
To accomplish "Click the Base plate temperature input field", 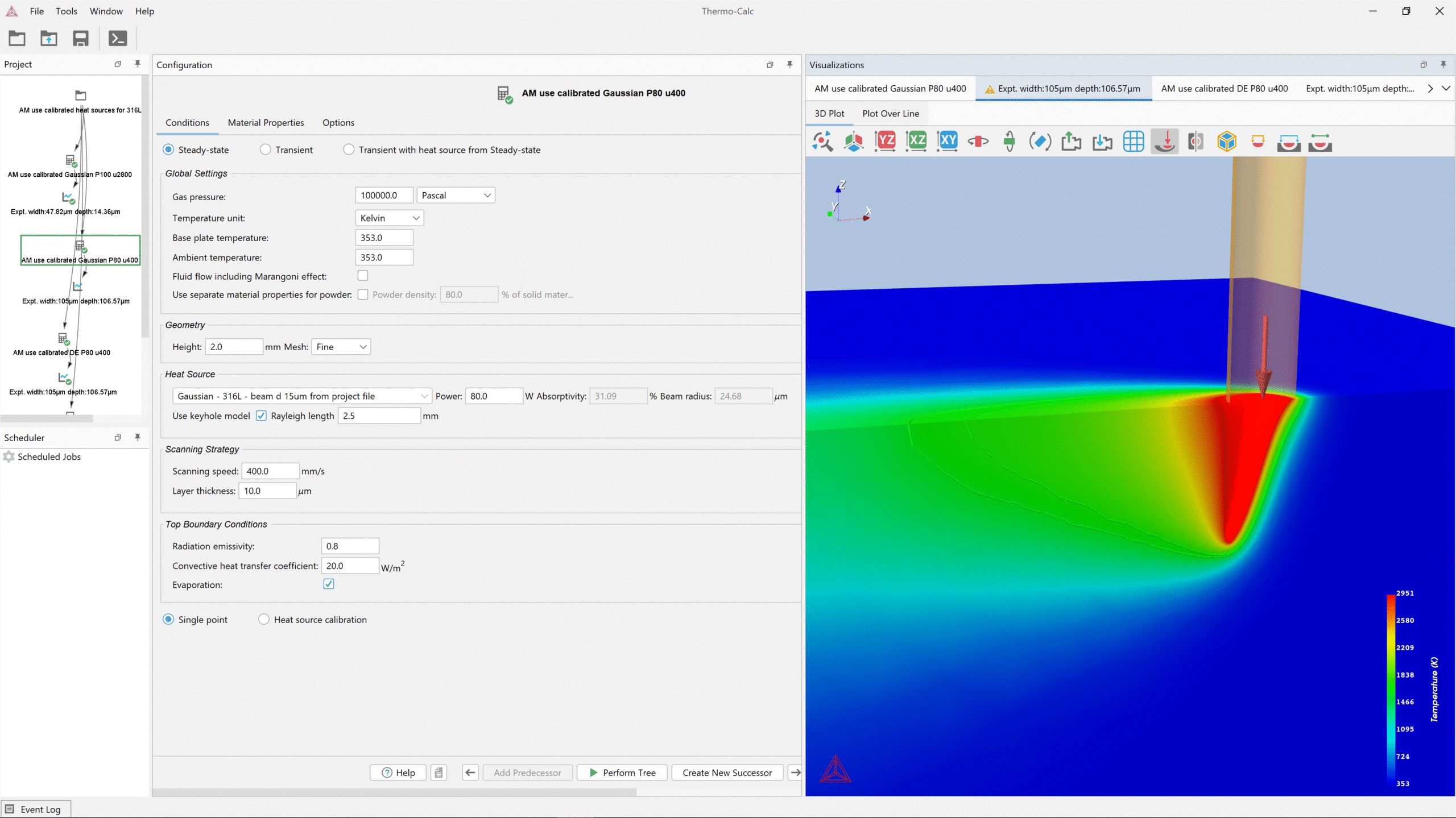I will 384,237.
